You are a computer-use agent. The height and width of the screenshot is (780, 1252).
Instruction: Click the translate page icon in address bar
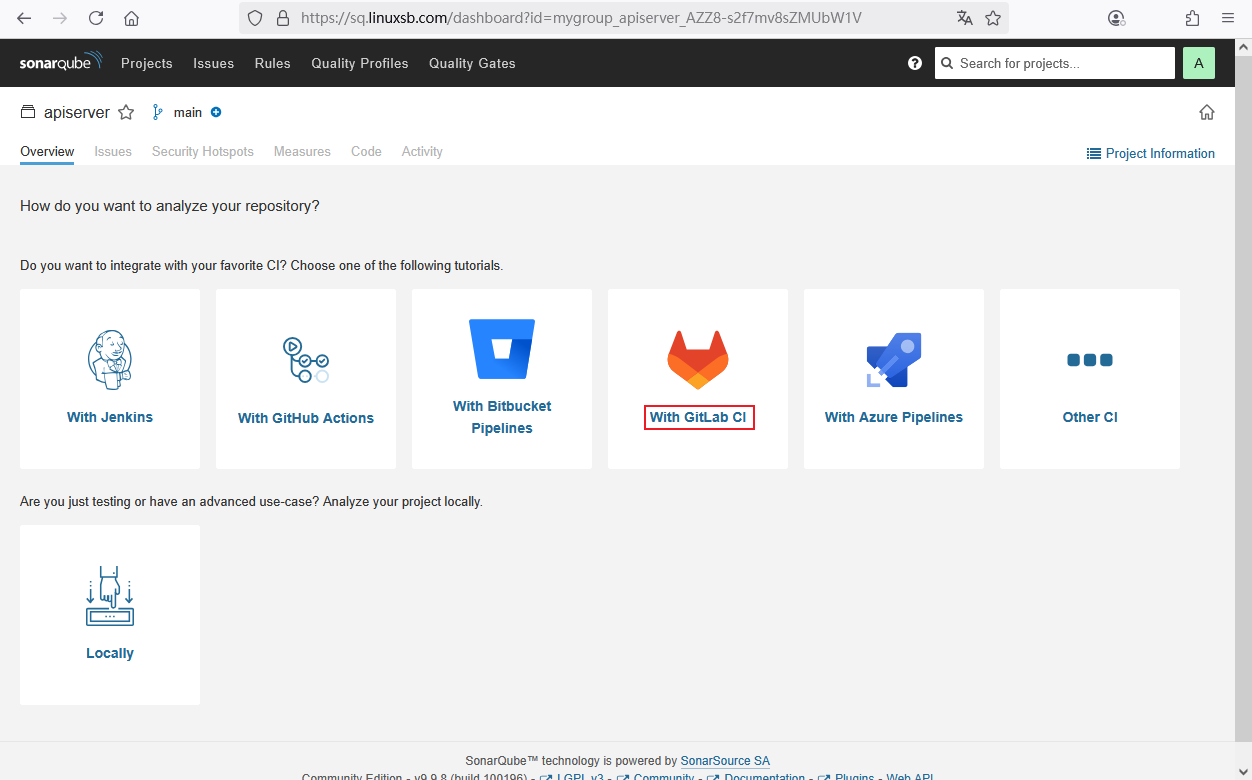pyautogui.click(x=964, y=18)
